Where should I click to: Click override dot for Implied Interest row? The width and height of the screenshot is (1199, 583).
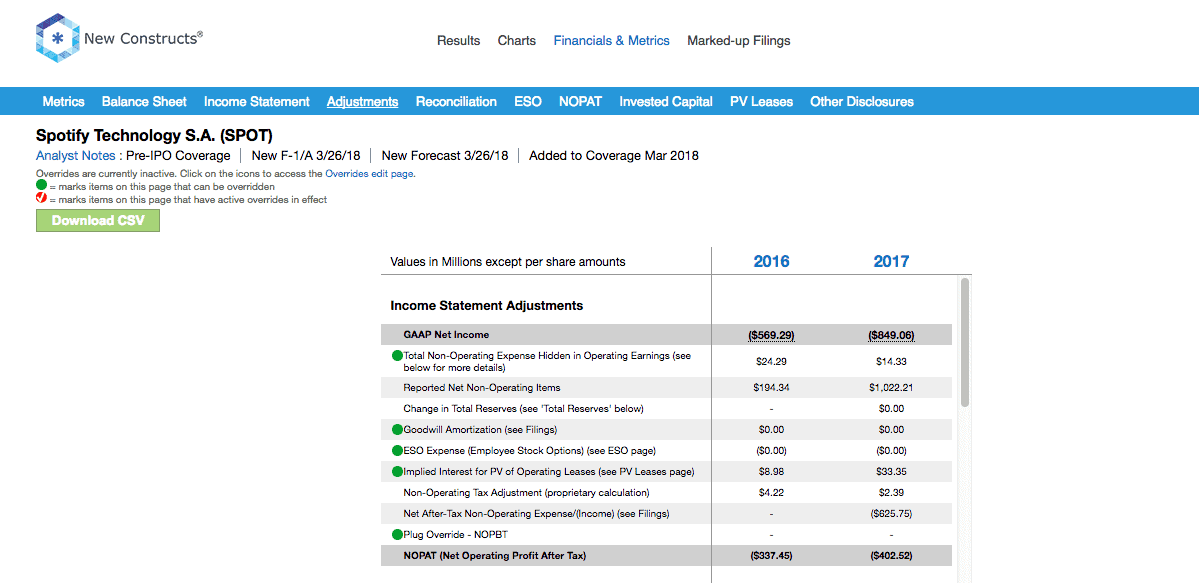[397, 471]
